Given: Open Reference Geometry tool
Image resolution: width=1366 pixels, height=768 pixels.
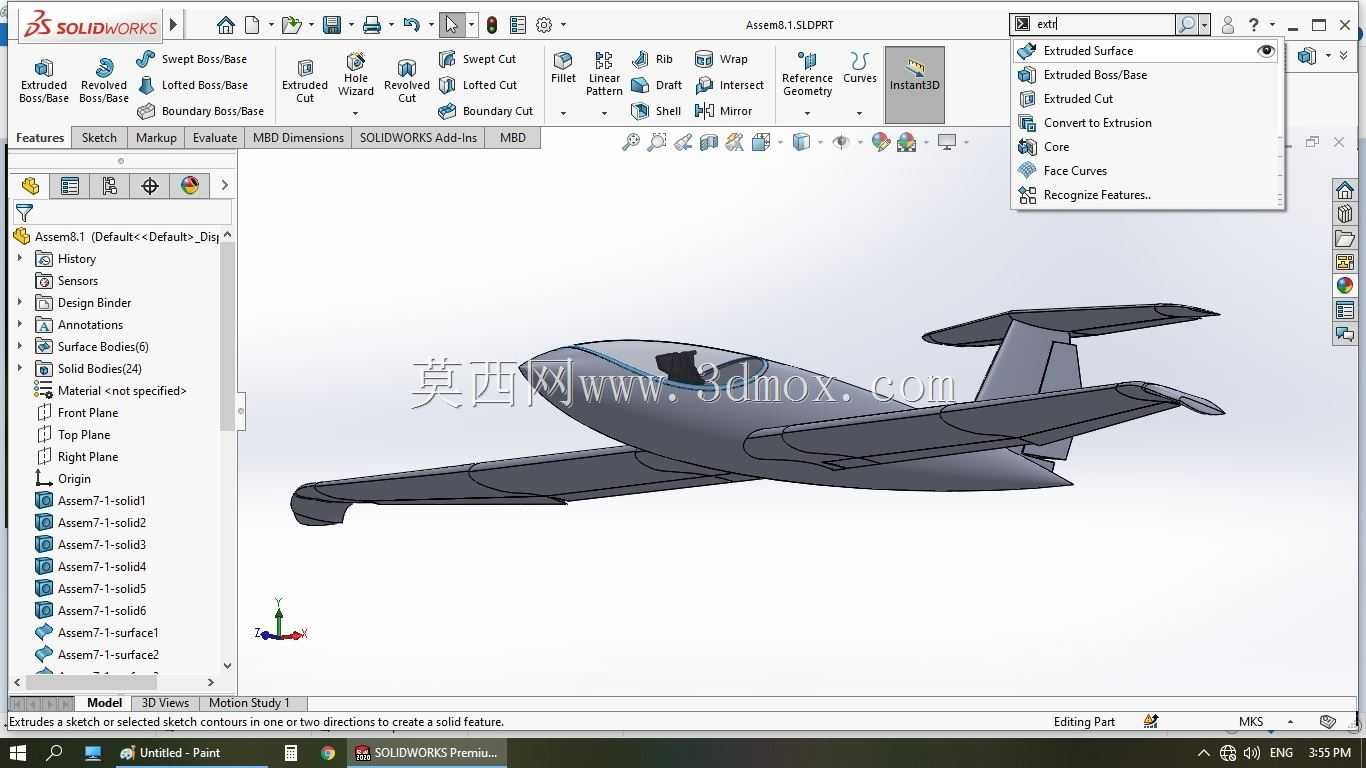Looking at the screenshot, I should [807, 75].
